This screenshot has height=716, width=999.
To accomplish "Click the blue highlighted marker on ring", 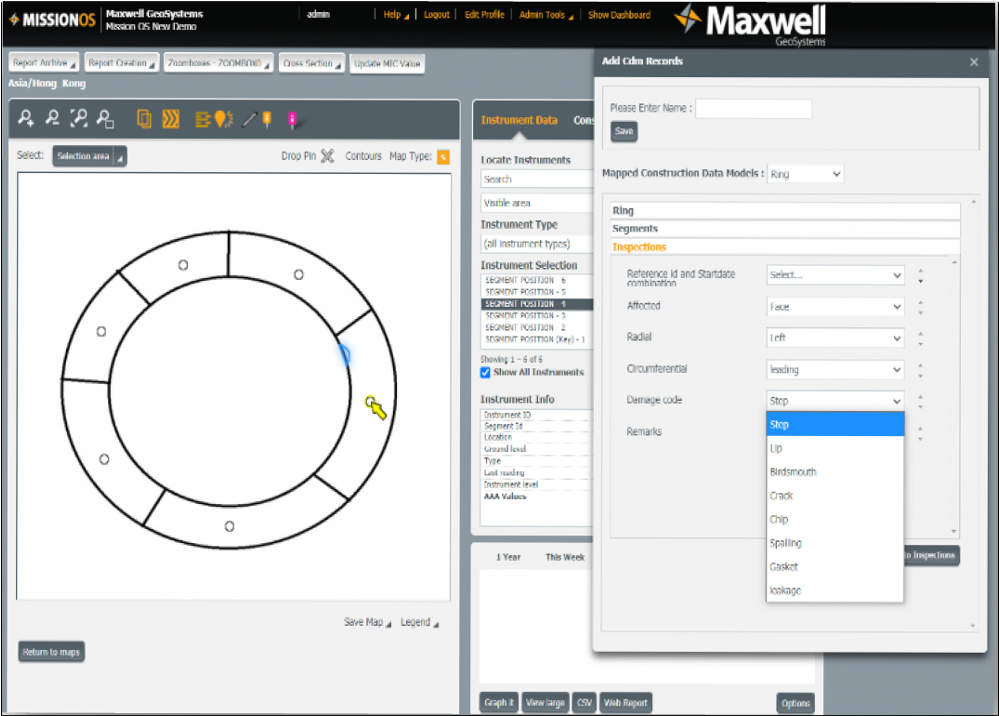I will click(345, 354).
